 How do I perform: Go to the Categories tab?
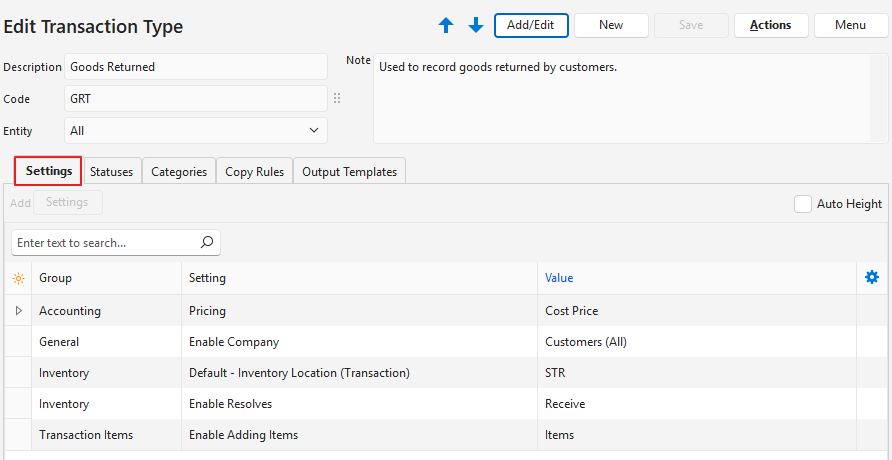tap(179, 172)
